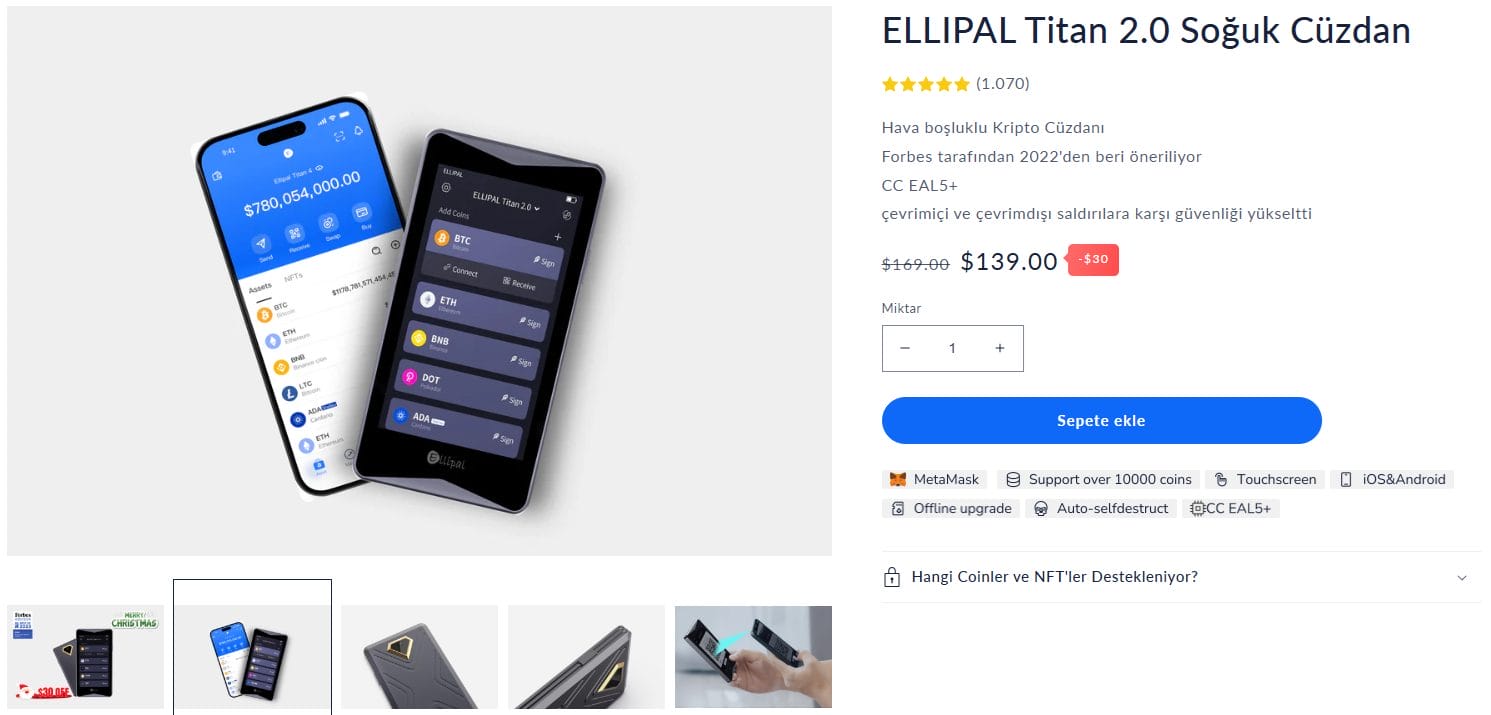Click the lock icon beside Hangi Coinler question

(892, 577)
